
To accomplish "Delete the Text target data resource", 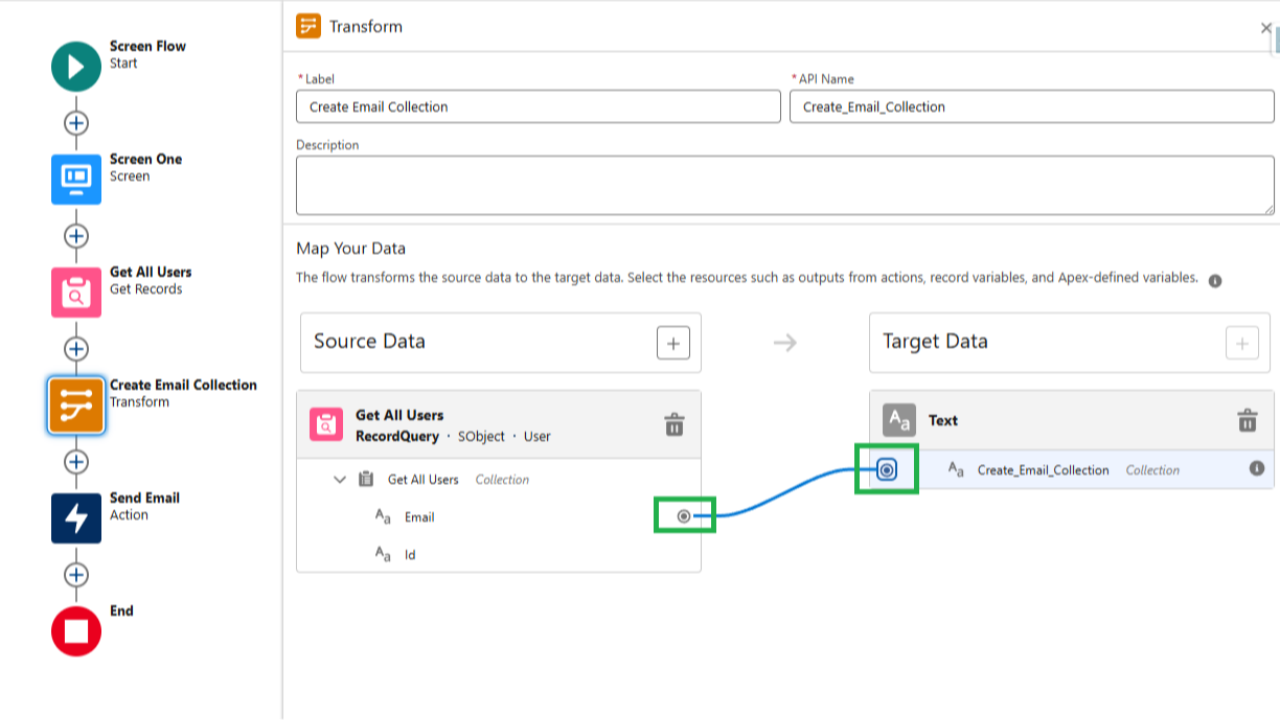I will tap(1247, 420).
